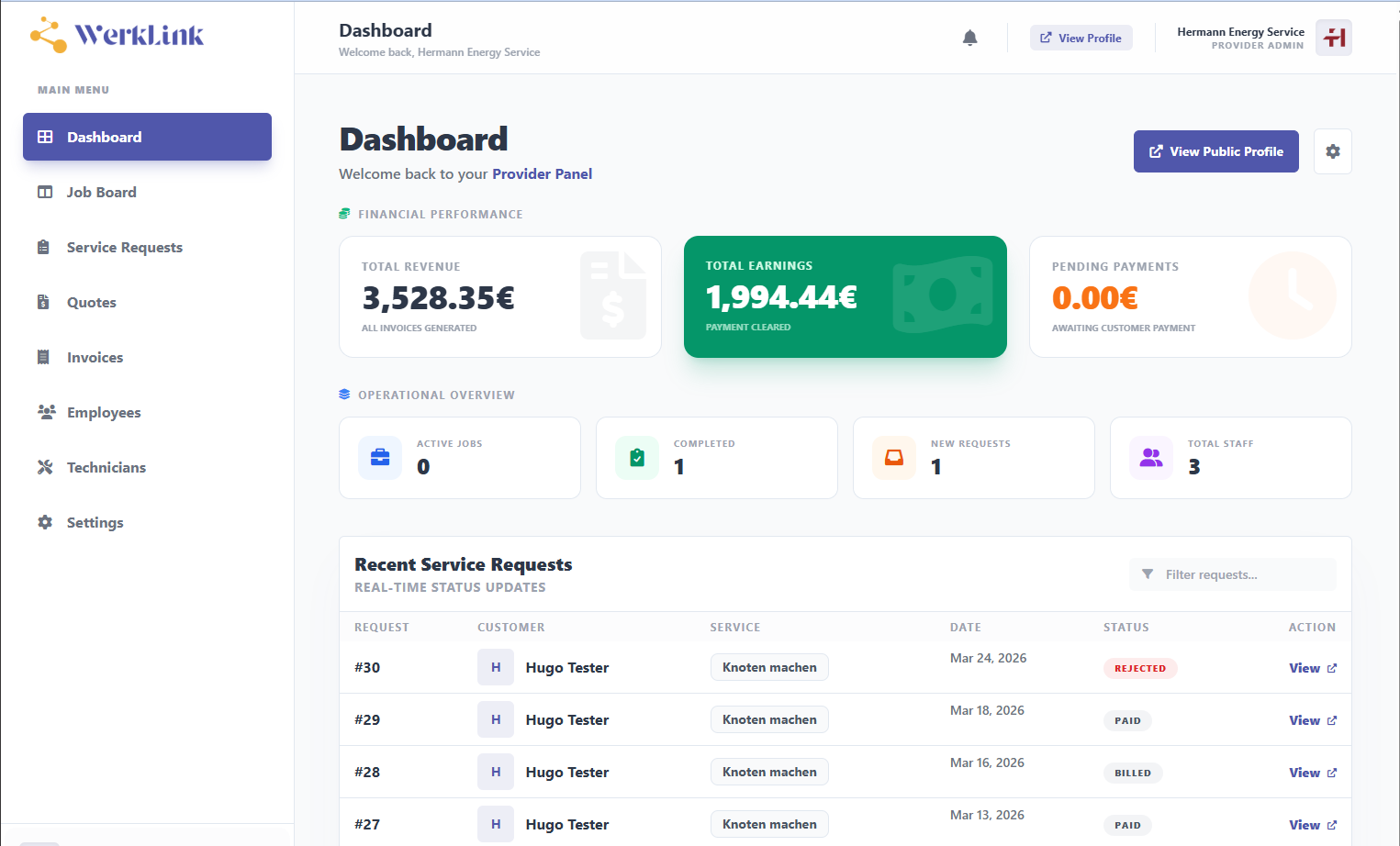Go to Service Requests in sidebar
This screenshot has height=846, width=1400.
coord(124,247)
